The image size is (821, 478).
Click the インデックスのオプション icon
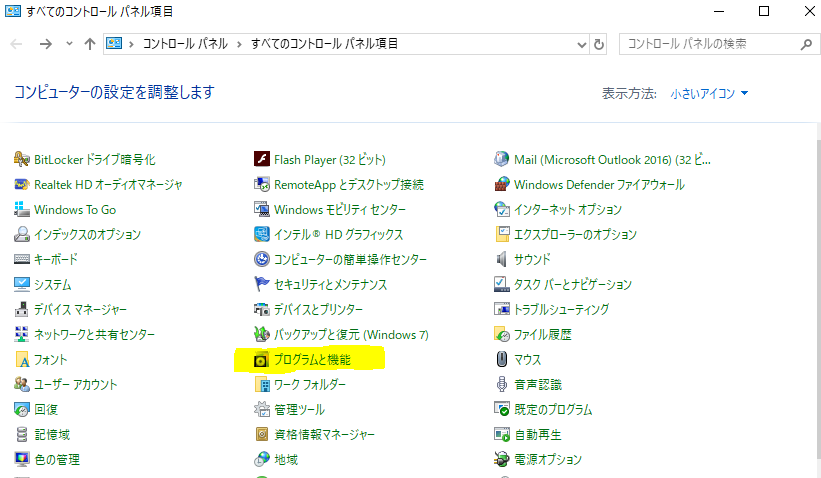(x=21, y=234)
